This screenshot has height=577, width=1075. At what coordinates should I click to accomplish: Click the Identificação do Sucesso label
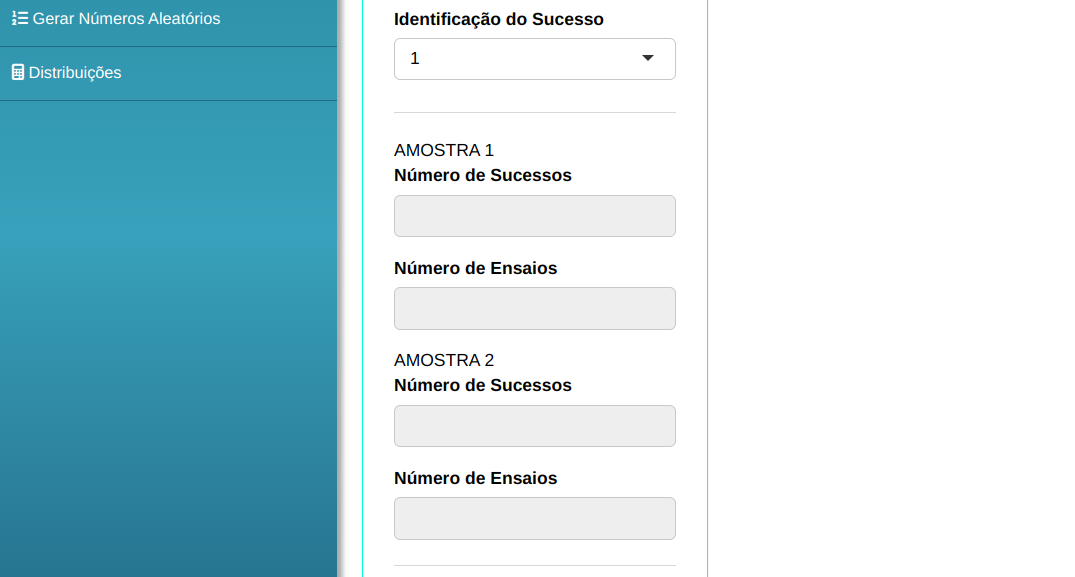point(498,19)
